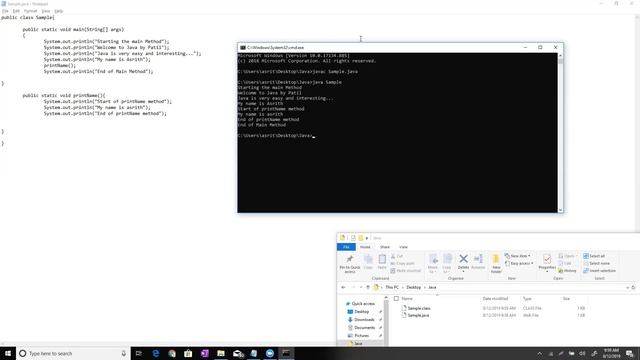Click Copy path in the Clipboard group
640x360 pixels.
(402, 263)
